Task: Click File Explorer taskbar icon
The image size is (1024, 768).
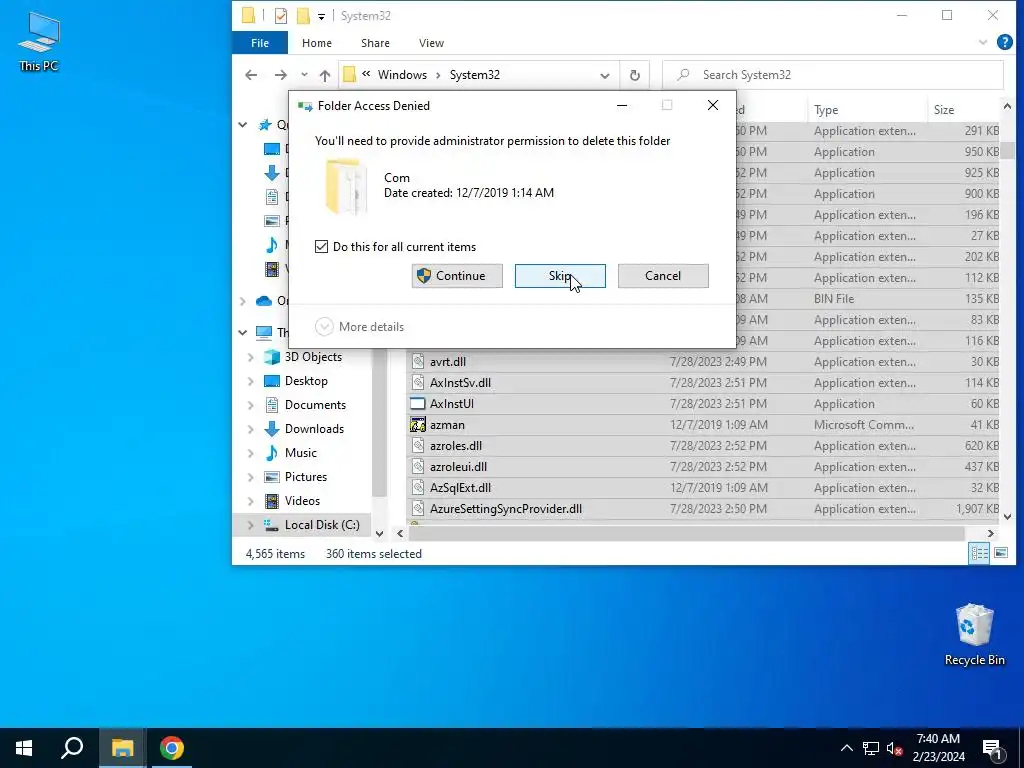Action: [x=122, y=748]
